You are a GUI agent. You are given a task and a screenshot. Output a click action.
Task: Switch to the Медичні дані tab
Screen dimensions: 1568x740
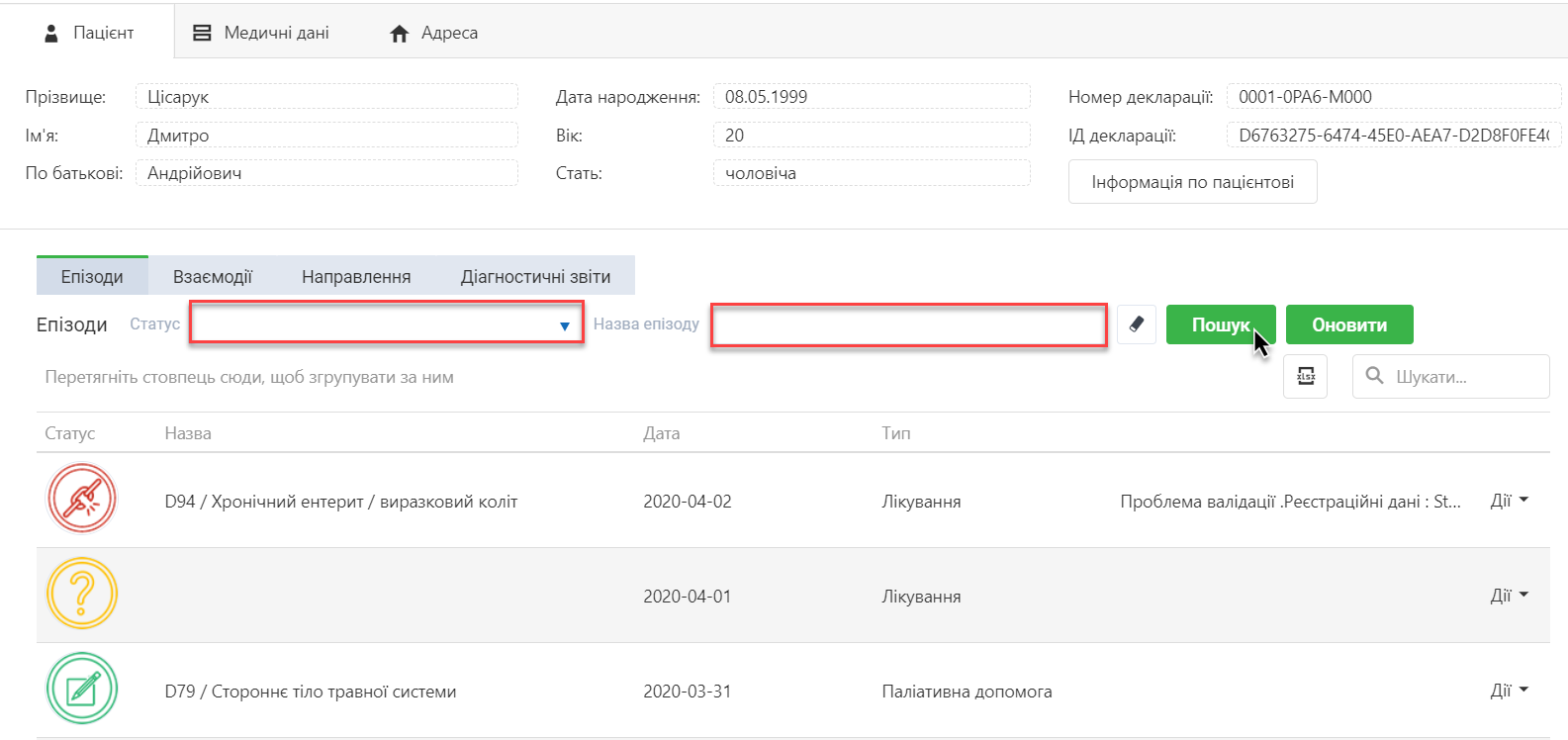point(261,33)
